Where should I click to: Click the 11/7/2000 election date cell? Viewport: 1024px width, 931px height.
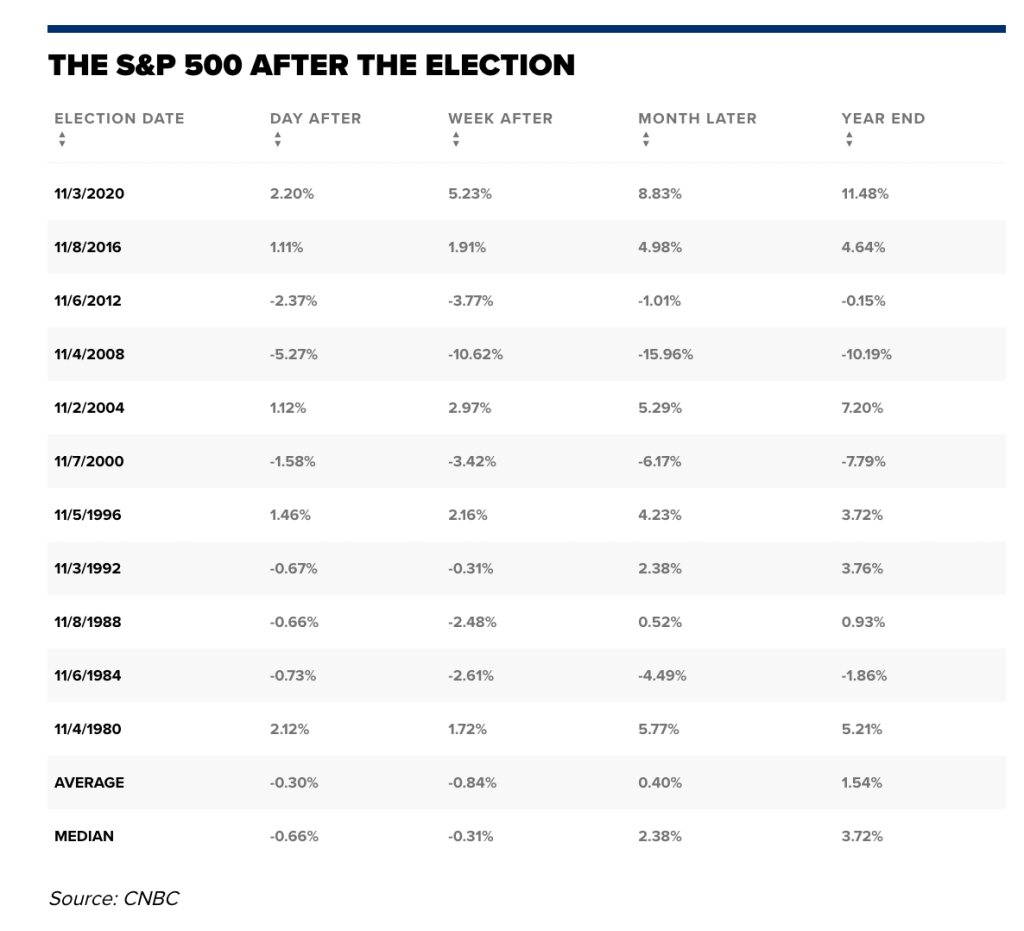(x=89, y=461)
